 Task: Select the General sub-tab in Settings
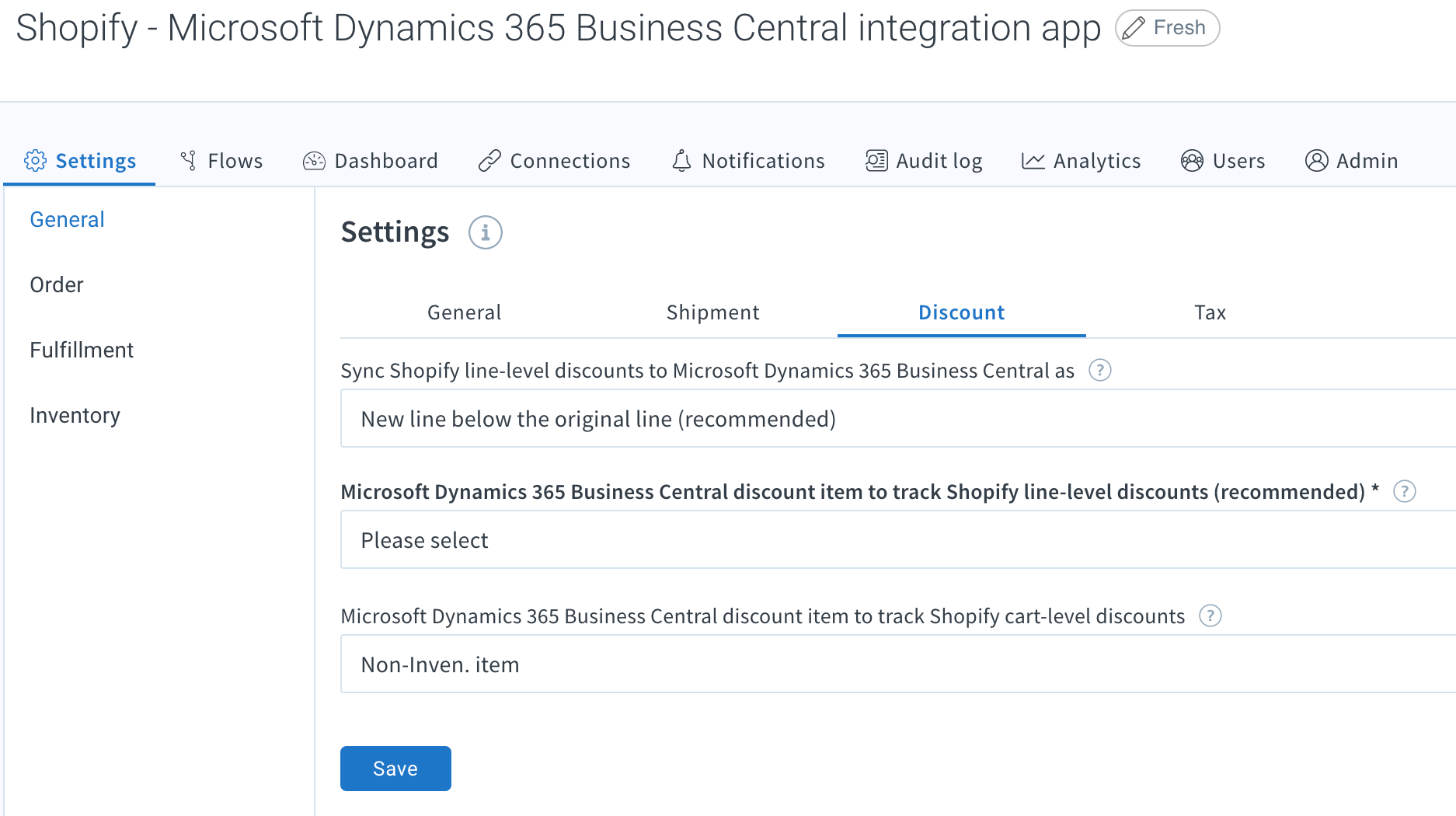(x=465, y=312)
